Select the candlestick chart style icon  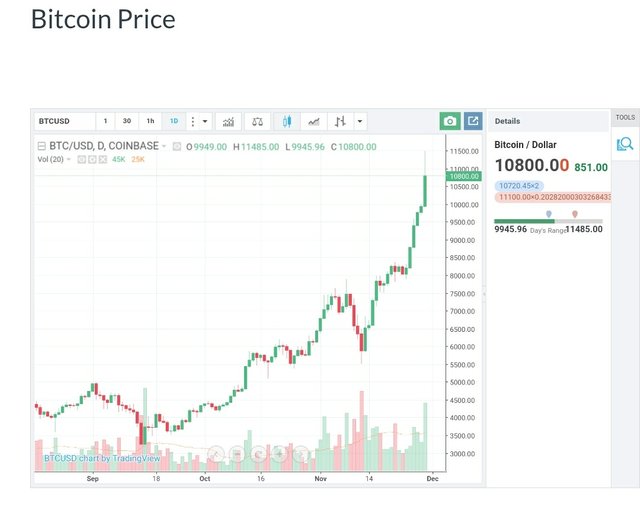286,121
